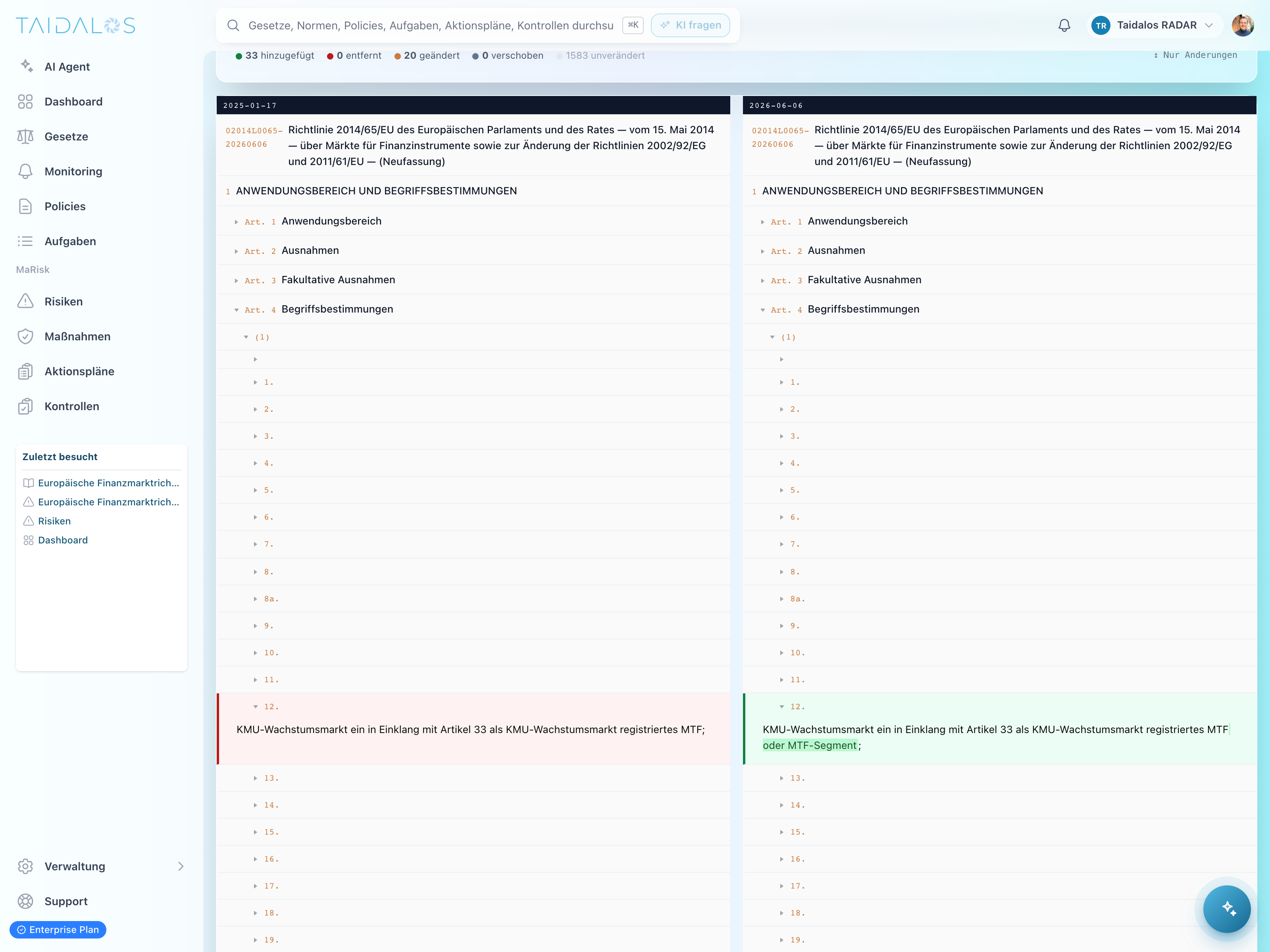Expand item 1. in the right pane
The image size is (1270, 952).
click(x=781, y=383)
